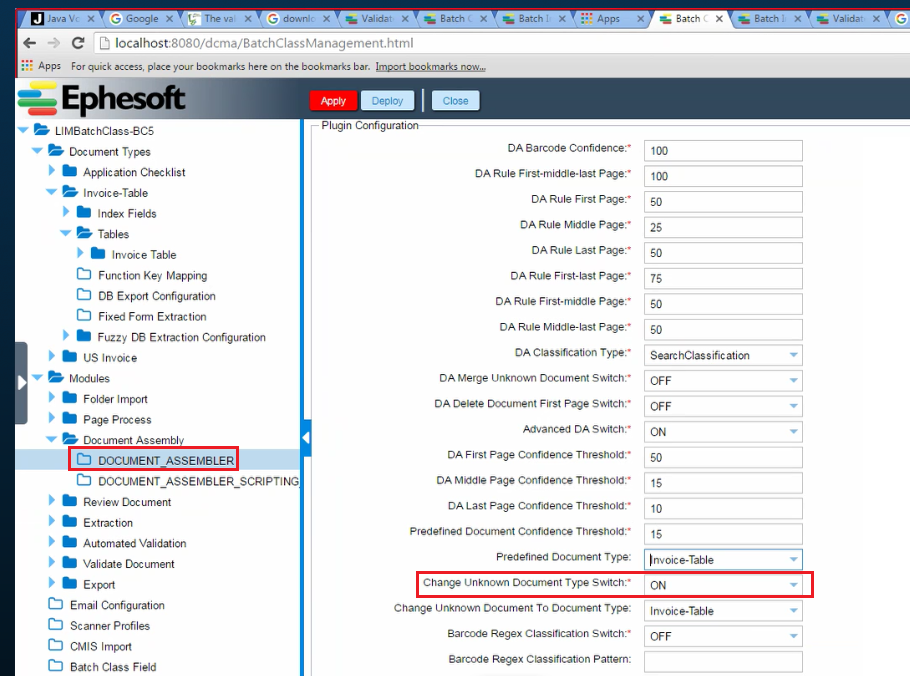The image size is (910, 676).
Task: Open DA Merge Unknown Document Switch dropdown
Action: pos(793,380)
